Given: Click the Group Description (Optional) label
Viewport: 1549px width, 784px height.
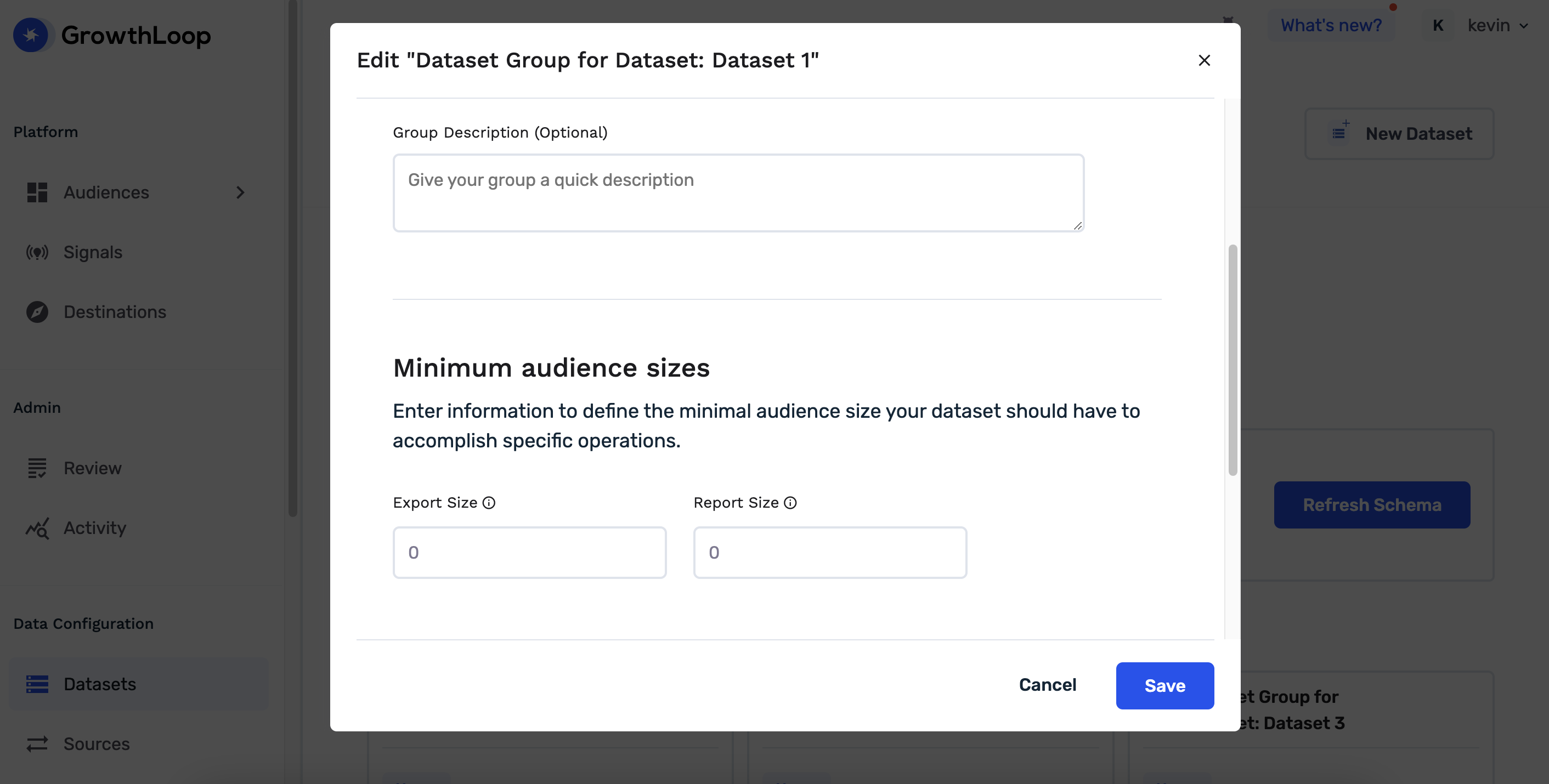Looking at the screenshot, I should [x=500, y=132].
